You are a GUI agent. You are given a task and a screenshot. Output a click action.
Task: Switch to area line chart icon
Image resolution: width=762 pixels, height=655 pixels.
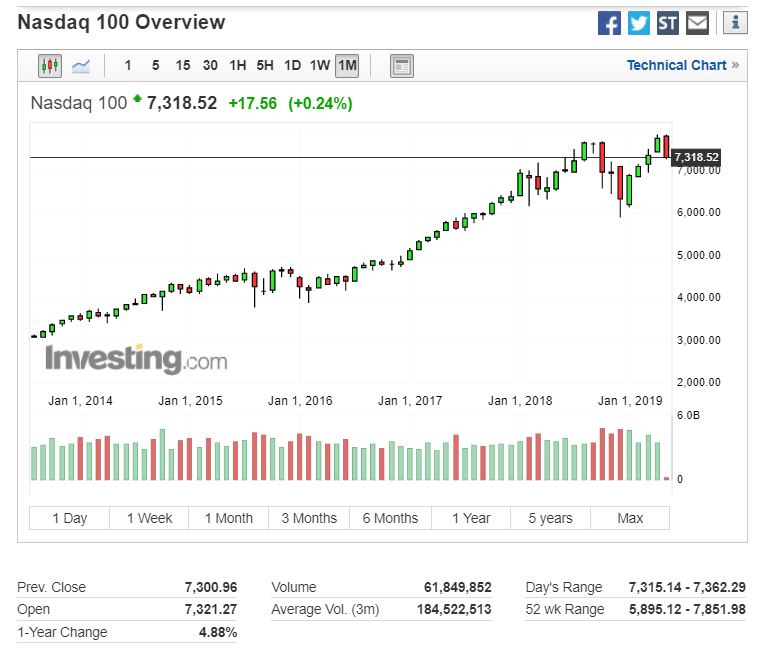81,66
